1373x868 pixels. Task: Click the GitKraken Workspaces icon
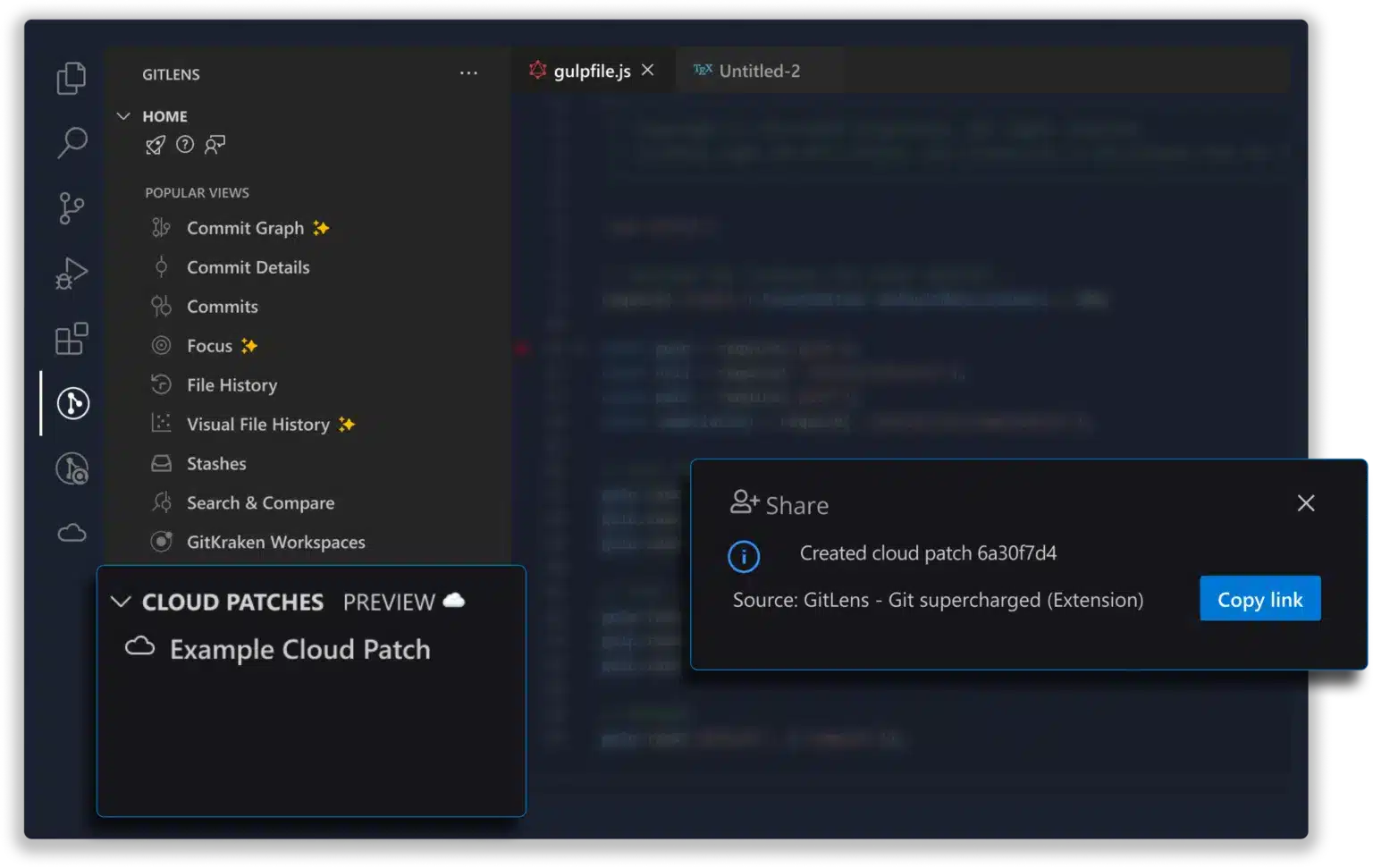[161, 541]
